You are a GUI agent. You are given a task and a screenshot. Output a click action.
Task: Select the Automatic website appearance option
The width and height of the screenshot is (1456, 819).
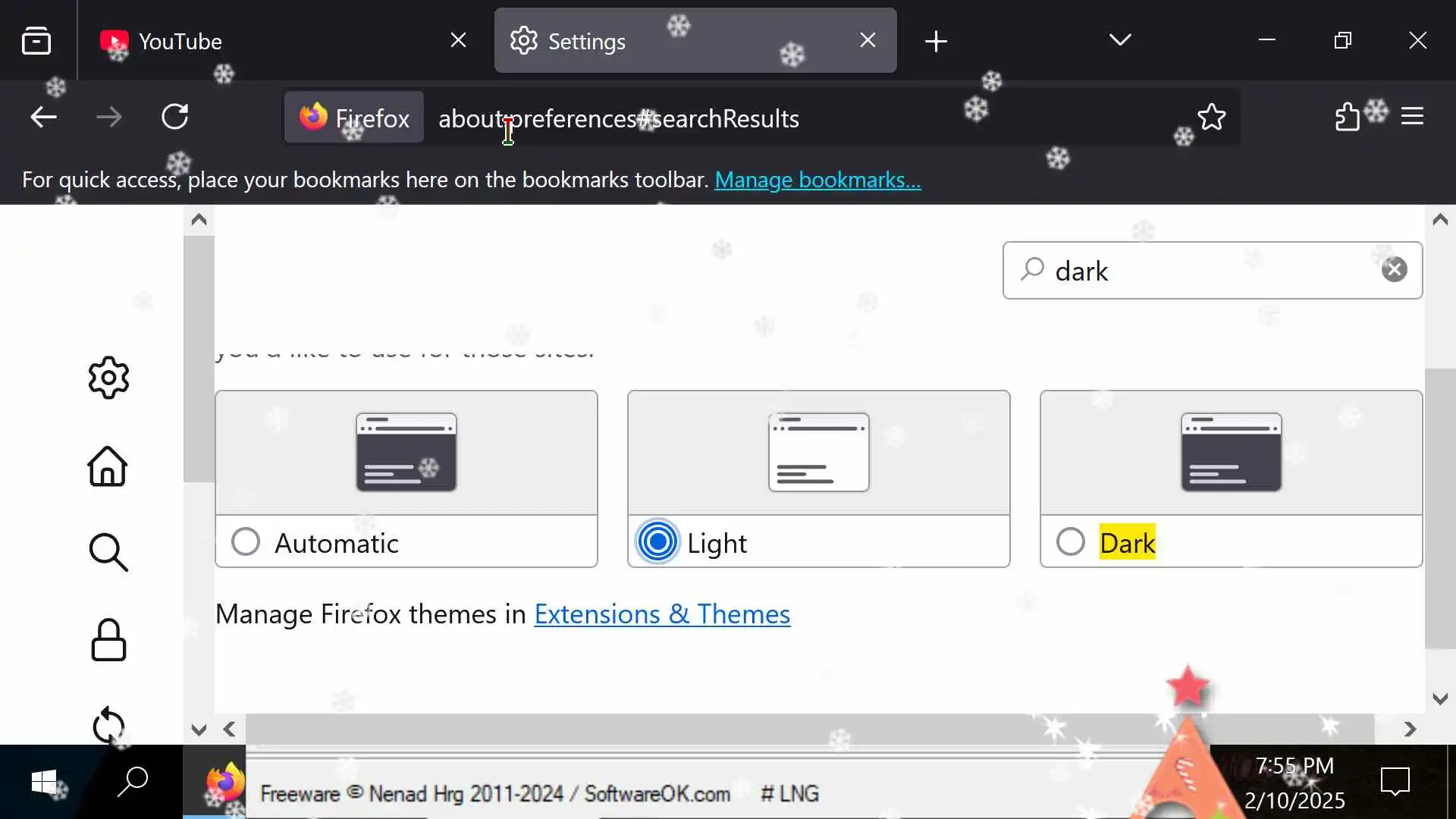pos(246,542)
